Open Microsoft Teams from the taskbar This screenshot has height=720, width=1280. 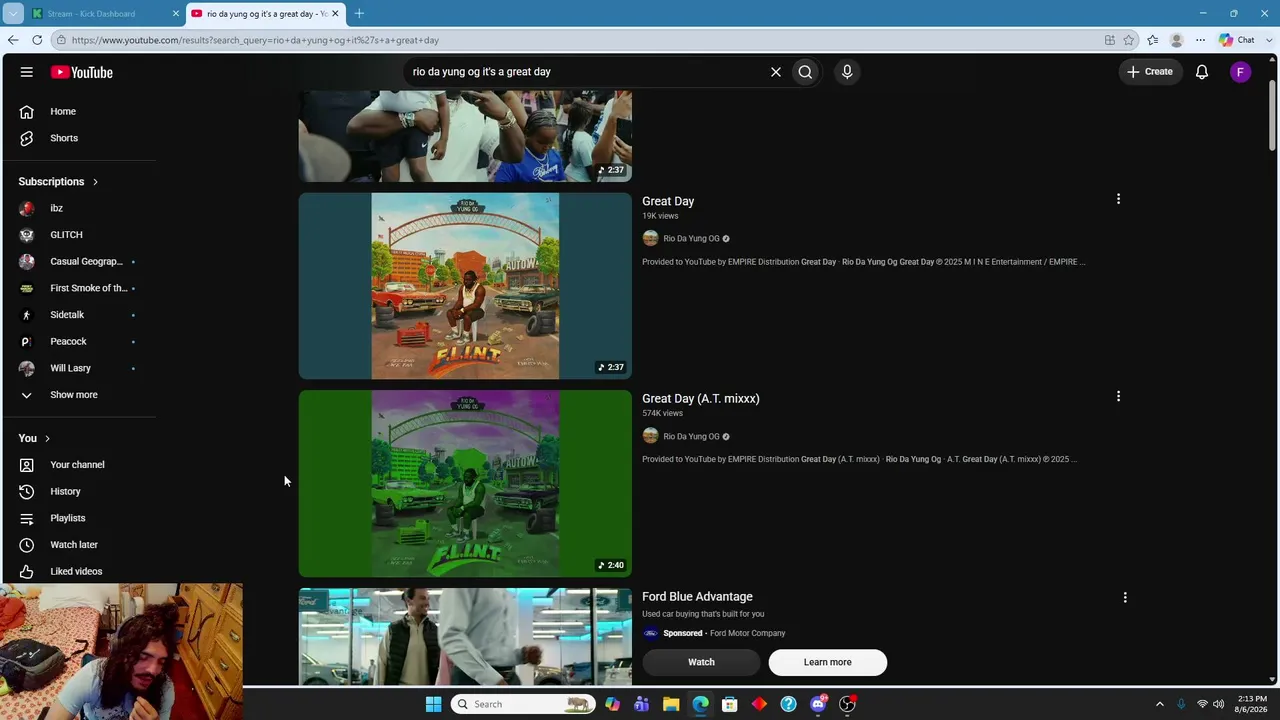click(x=641, y=704)
